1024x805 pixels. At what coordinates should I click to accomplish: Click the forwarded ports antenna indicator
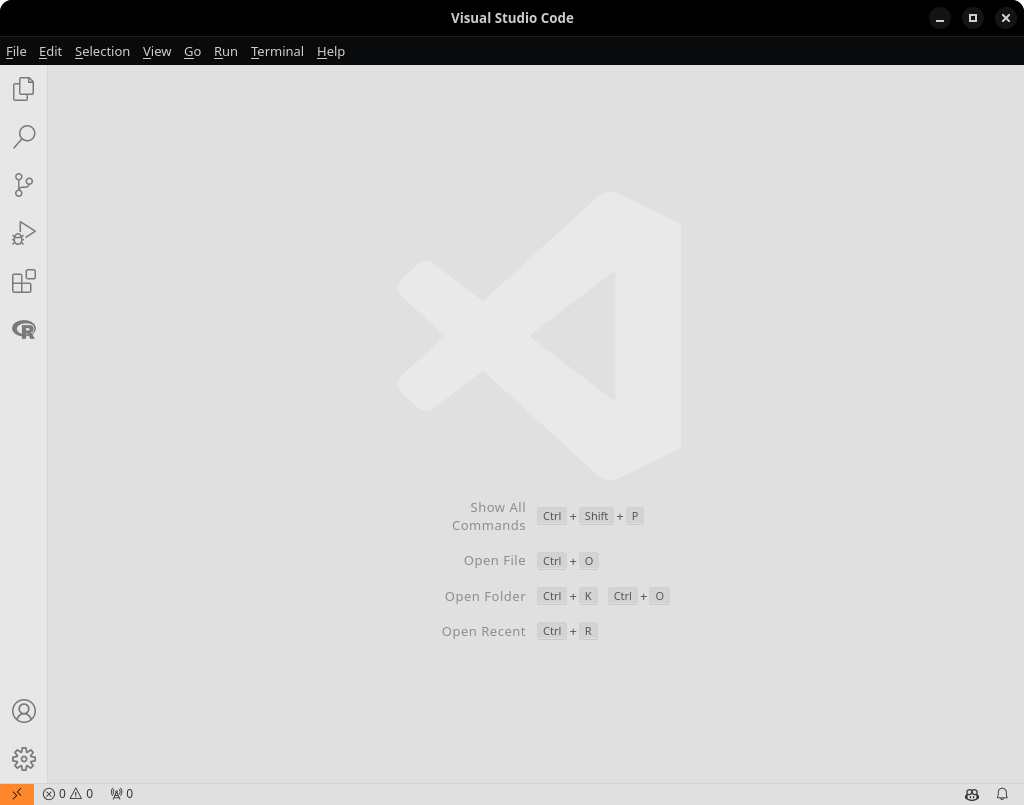coord(121,794)
